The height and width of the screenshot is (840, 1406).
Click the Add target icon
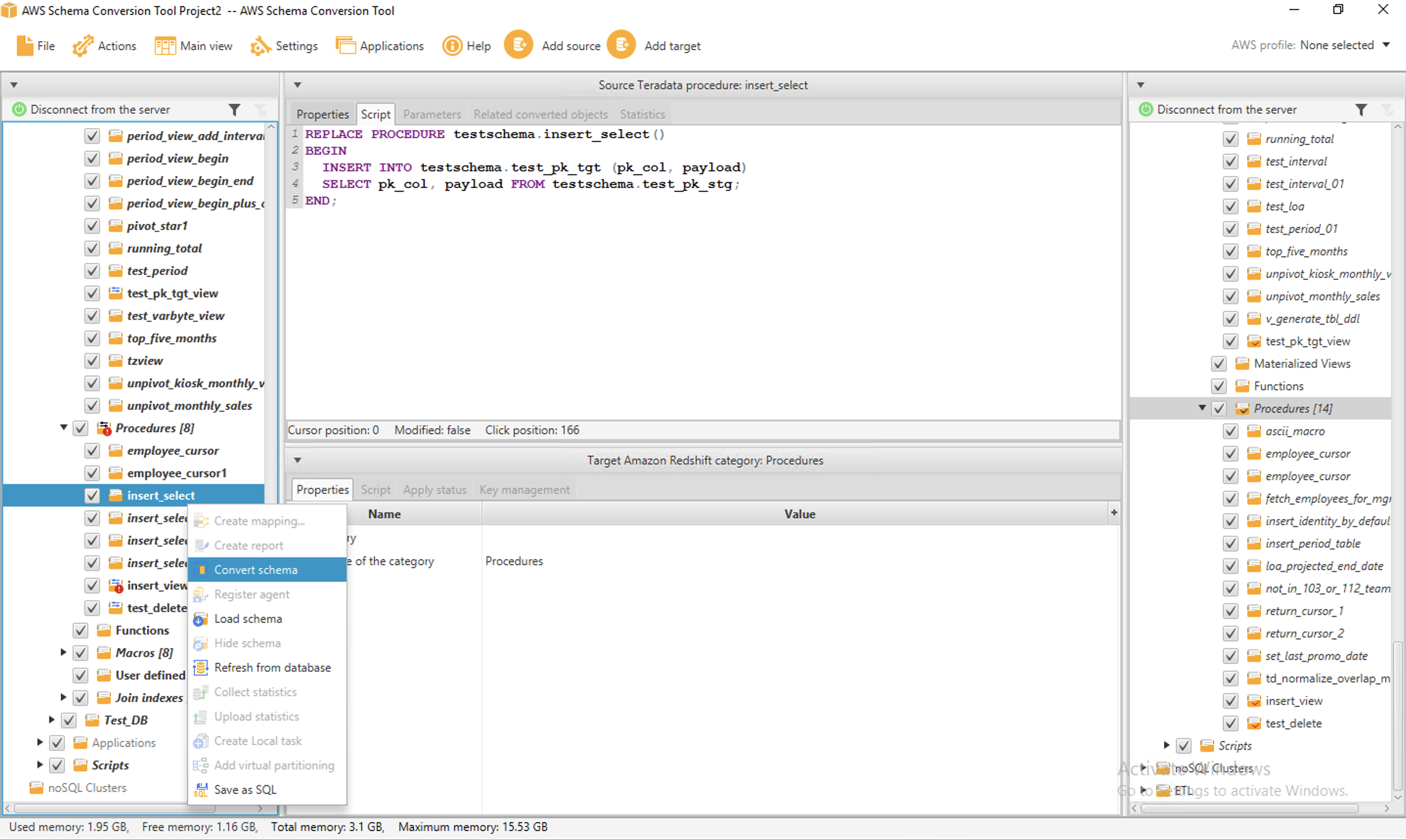click(621, 44)
